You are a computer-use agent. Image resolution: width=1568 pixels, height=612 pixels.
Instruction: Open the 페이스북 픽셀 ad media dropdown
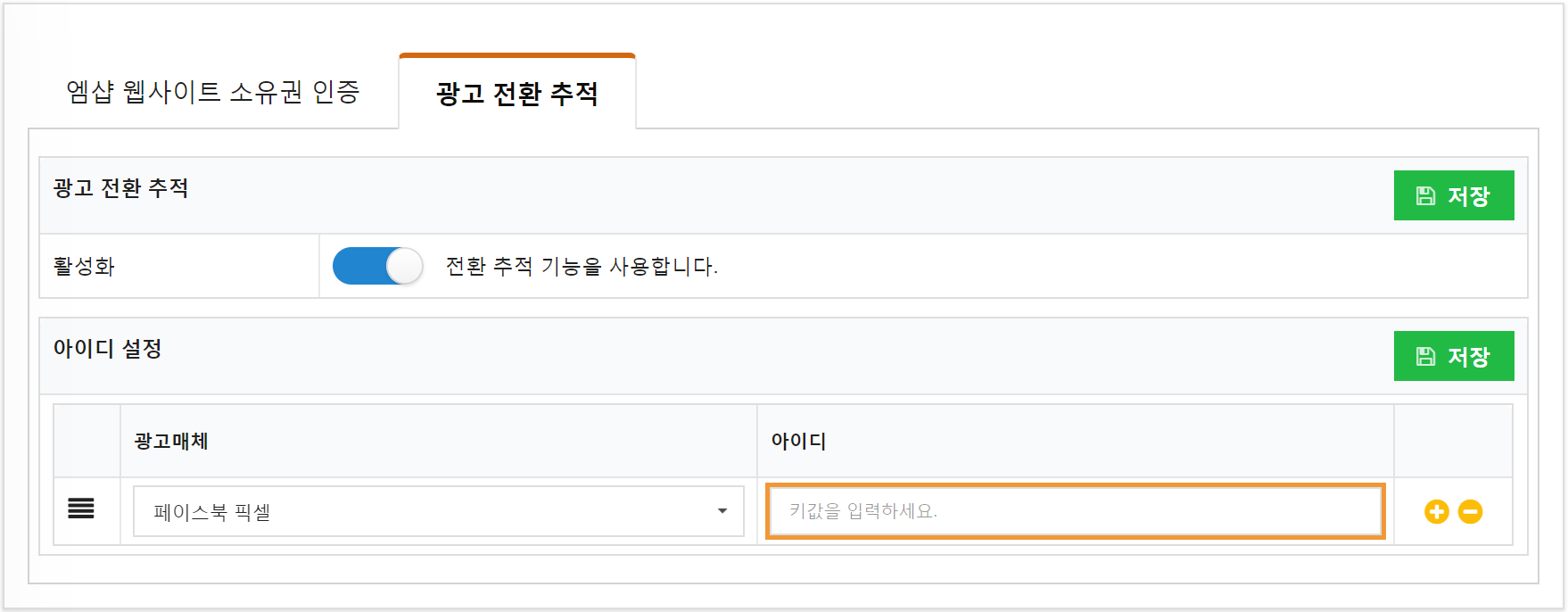click(x=439, y=511)
